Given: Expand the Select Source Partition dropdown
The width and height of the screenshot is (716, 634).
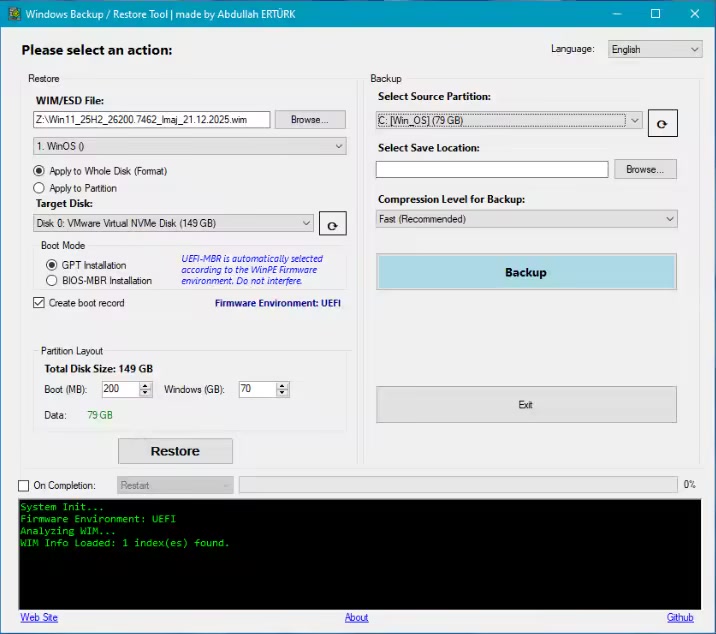Looking at the screenshot, I should pos(509,120).
